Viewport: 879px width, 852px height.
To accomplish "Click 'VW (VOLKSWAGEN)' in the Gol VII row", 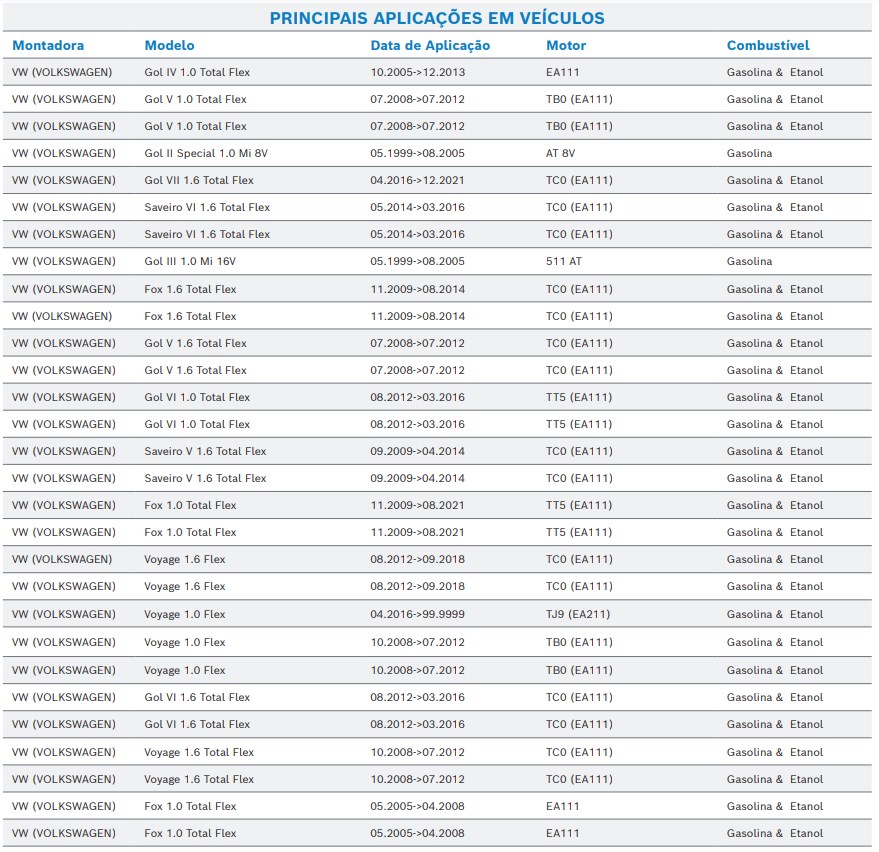I will [x=64, y=180].
